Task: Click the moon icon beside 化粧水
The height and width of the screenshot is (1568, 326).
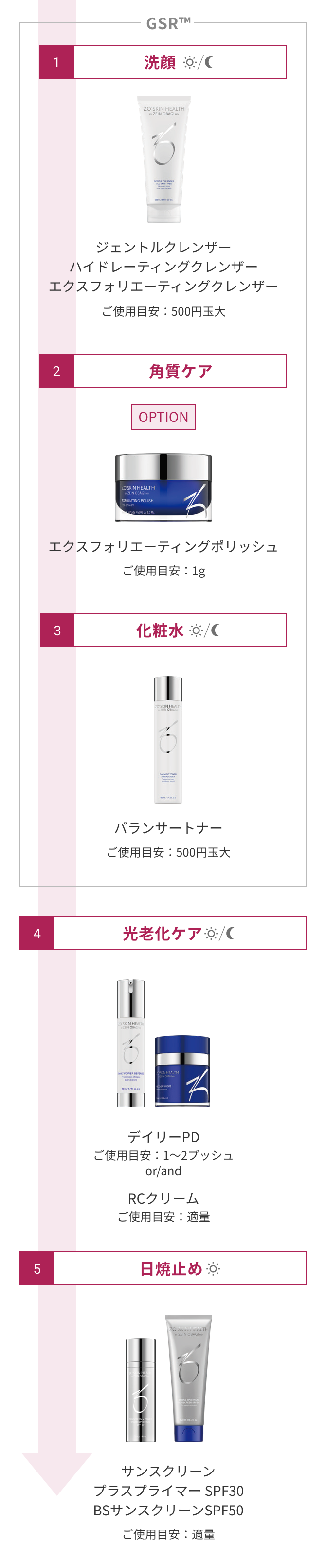Action: click(x=215, y=631)
